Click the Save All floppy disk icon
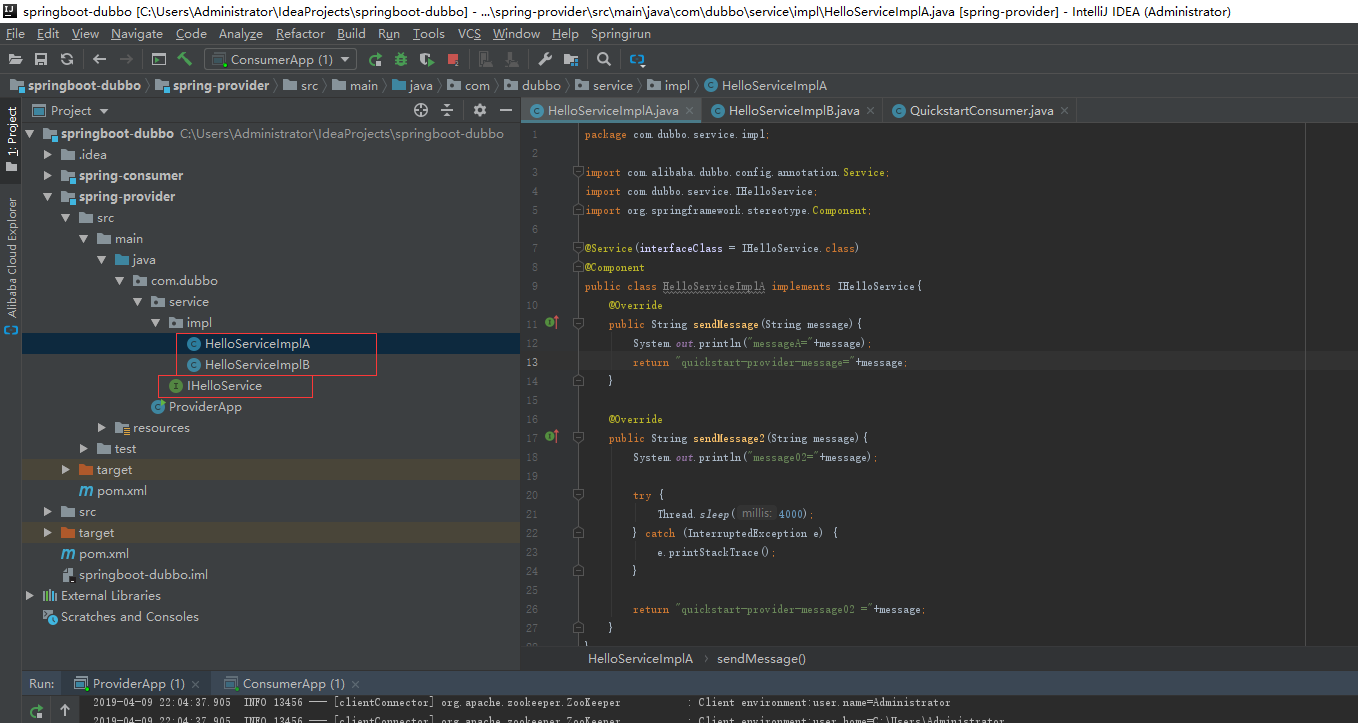This screenshot has height=723, width=1358. click(41, 60)
